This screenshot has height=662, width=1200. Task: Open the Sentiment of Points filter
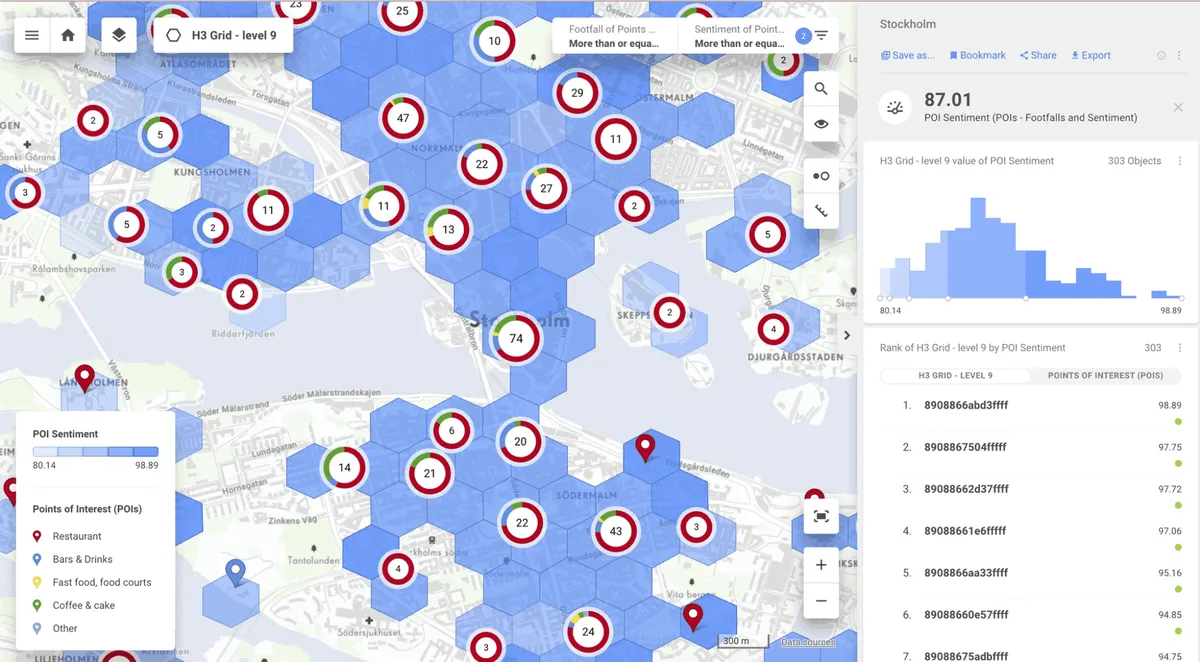pos(739,37)
